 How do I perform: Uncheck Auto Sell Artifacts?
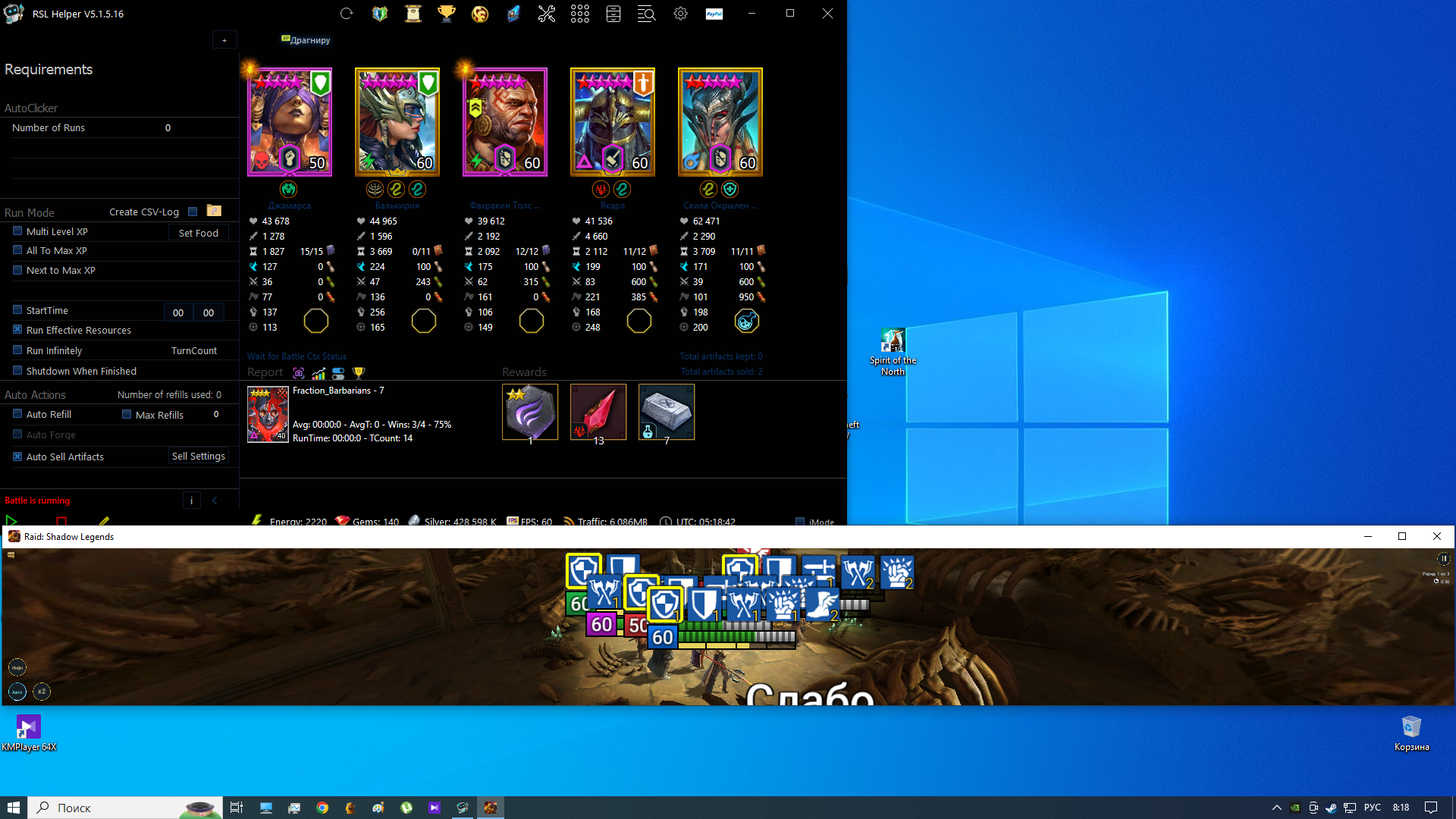click(x=17, y=457)
